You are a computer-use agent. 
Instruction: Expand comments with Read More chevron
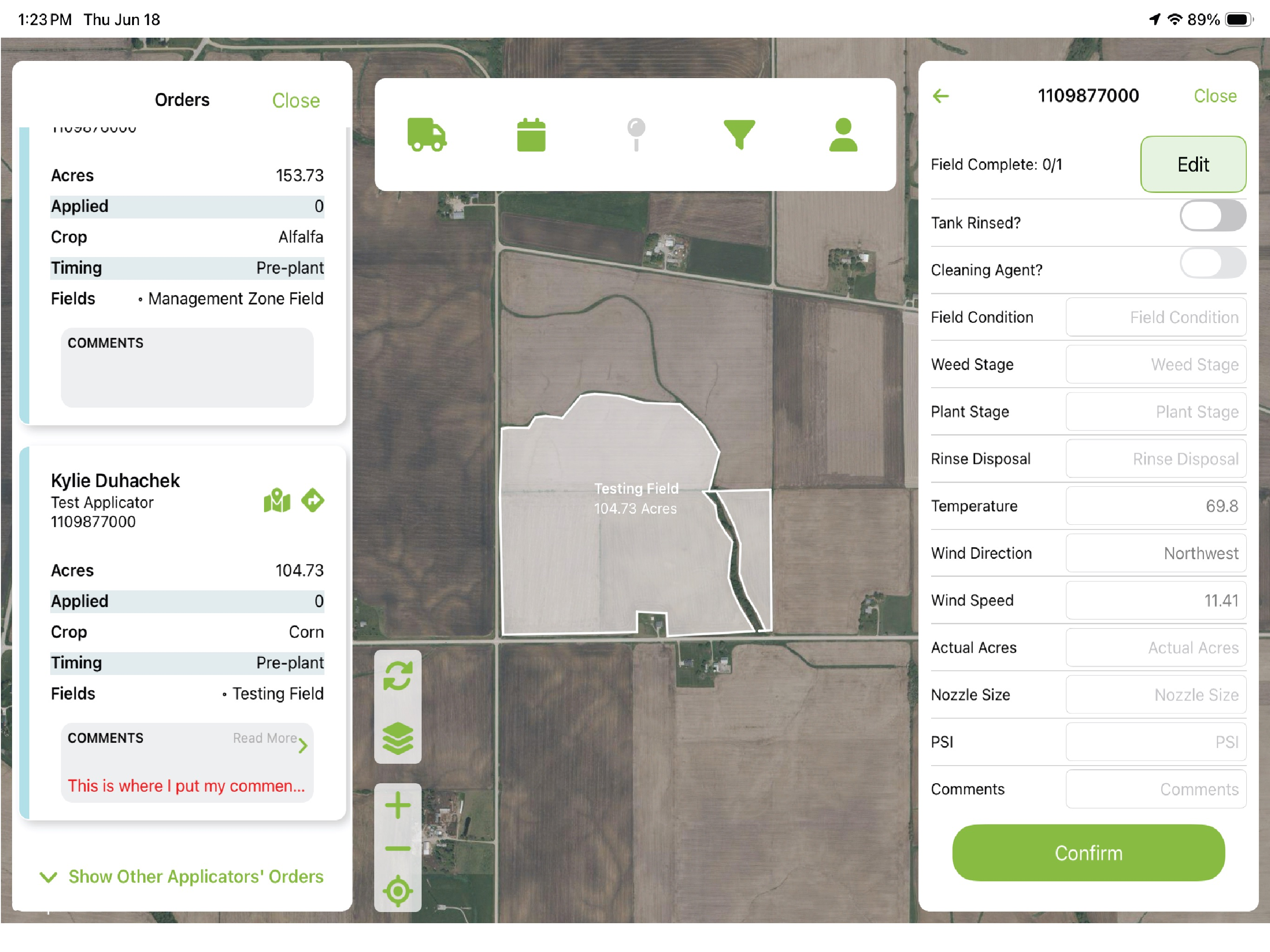[x=303, y=745]
